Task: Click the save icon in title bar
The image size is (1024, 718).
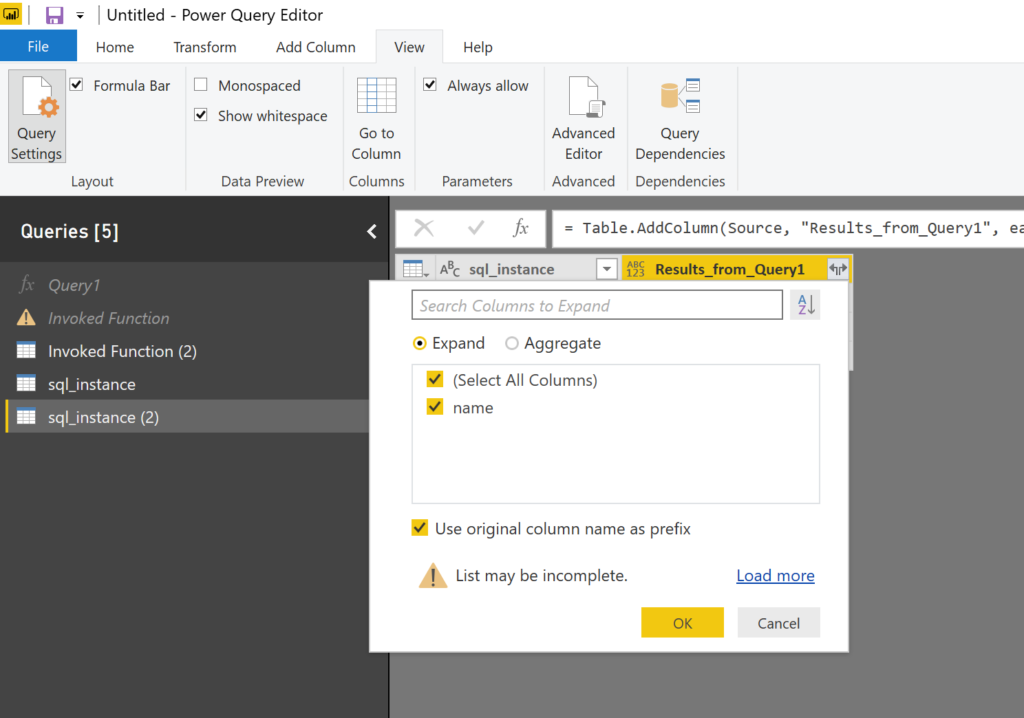Action: (54, 15)
